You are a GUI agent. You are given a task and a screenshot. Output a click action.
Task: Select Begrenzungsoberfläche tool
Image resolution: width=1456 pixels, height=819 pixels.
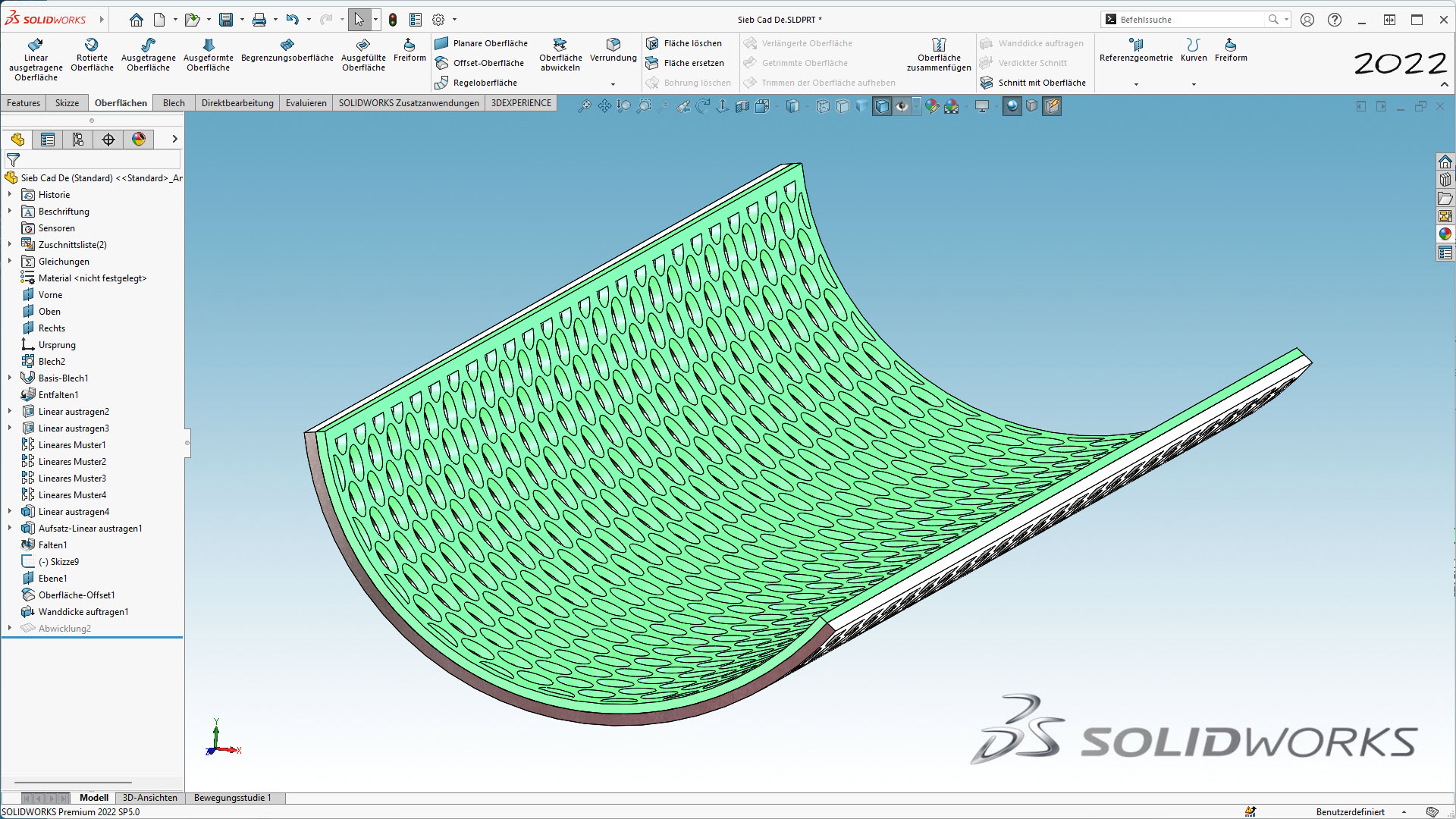click(x=287, y=51)
